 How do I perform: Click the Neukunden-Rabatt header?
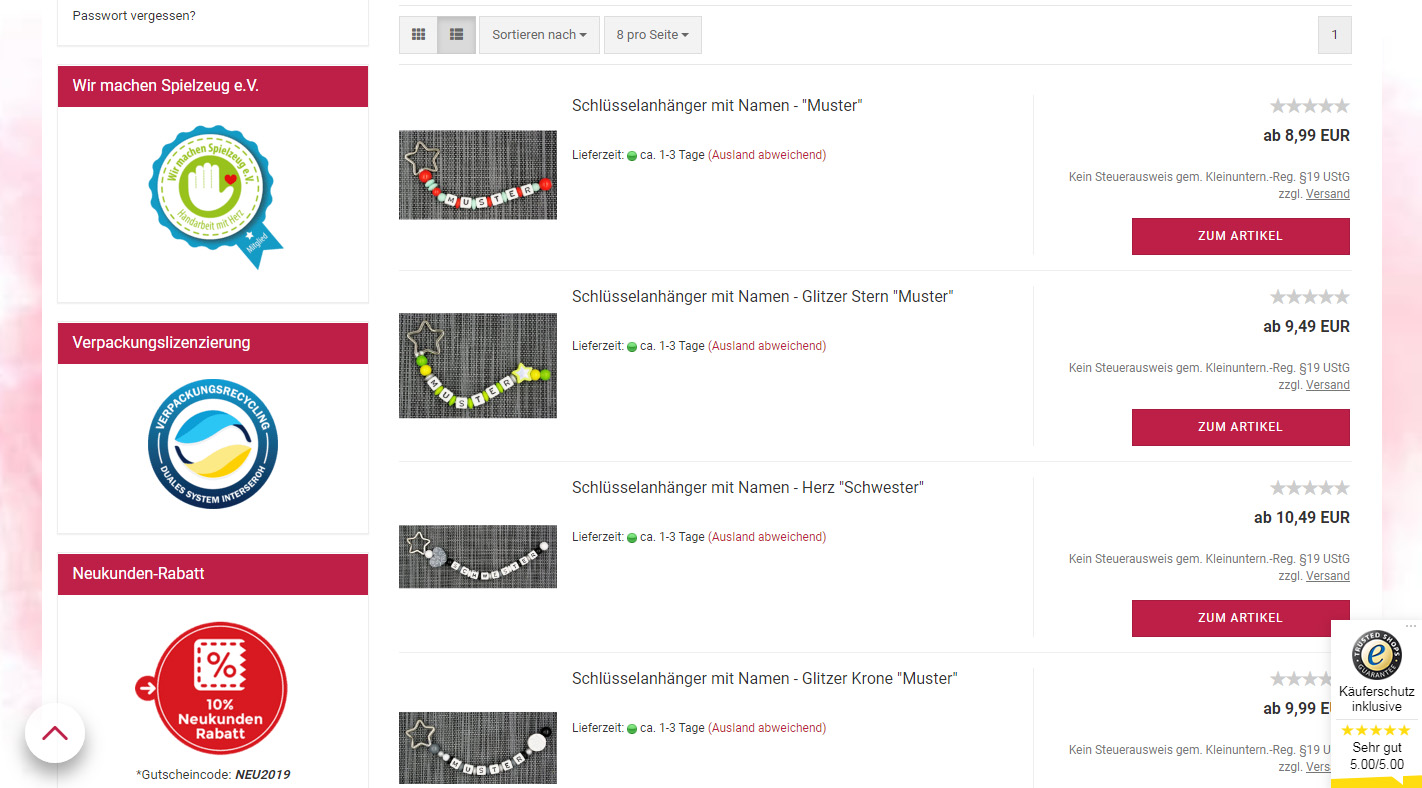213,574
